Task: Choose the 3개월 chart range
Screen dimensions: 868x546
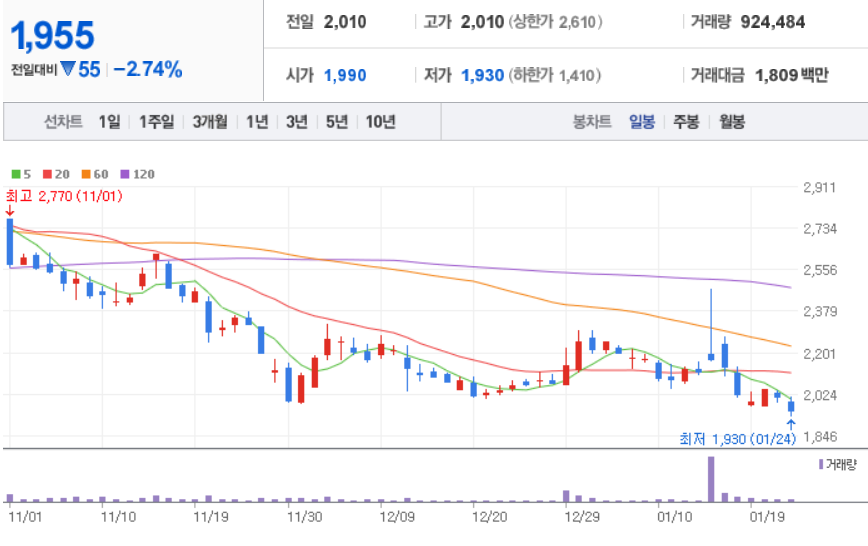Action: (210, 121)
